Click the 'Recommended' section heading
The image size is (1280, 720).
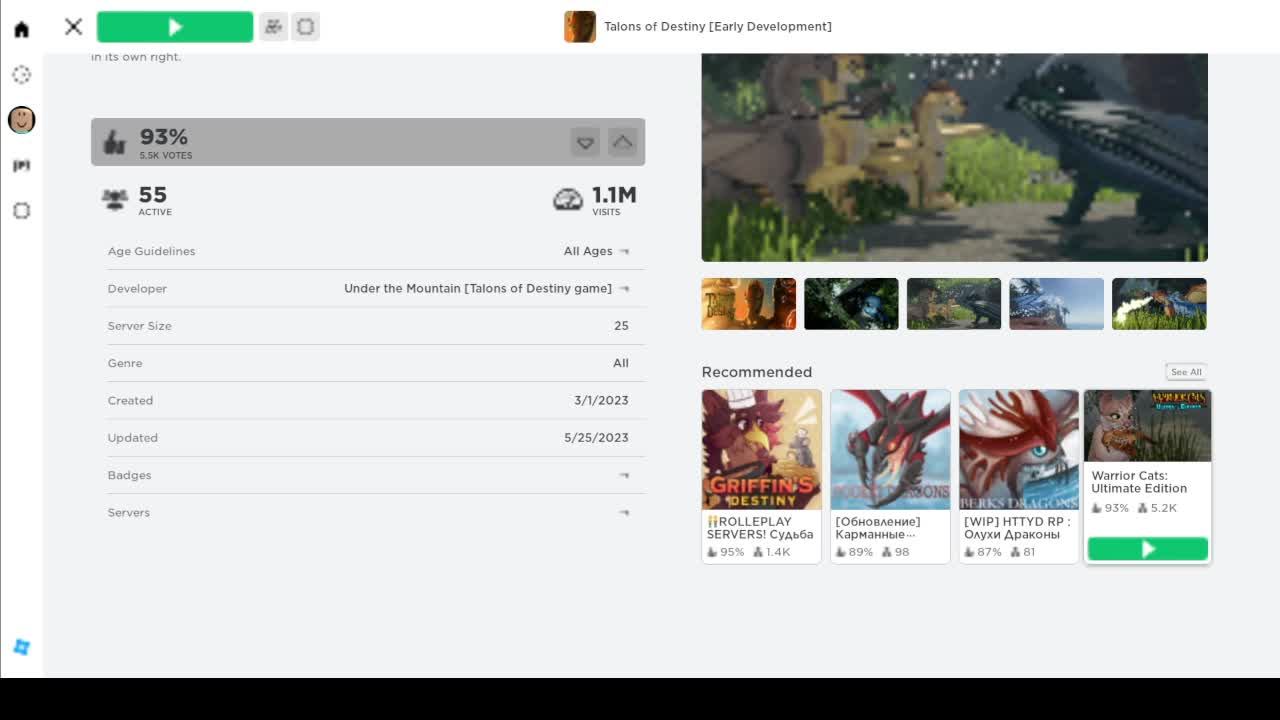tap(757, 372)
